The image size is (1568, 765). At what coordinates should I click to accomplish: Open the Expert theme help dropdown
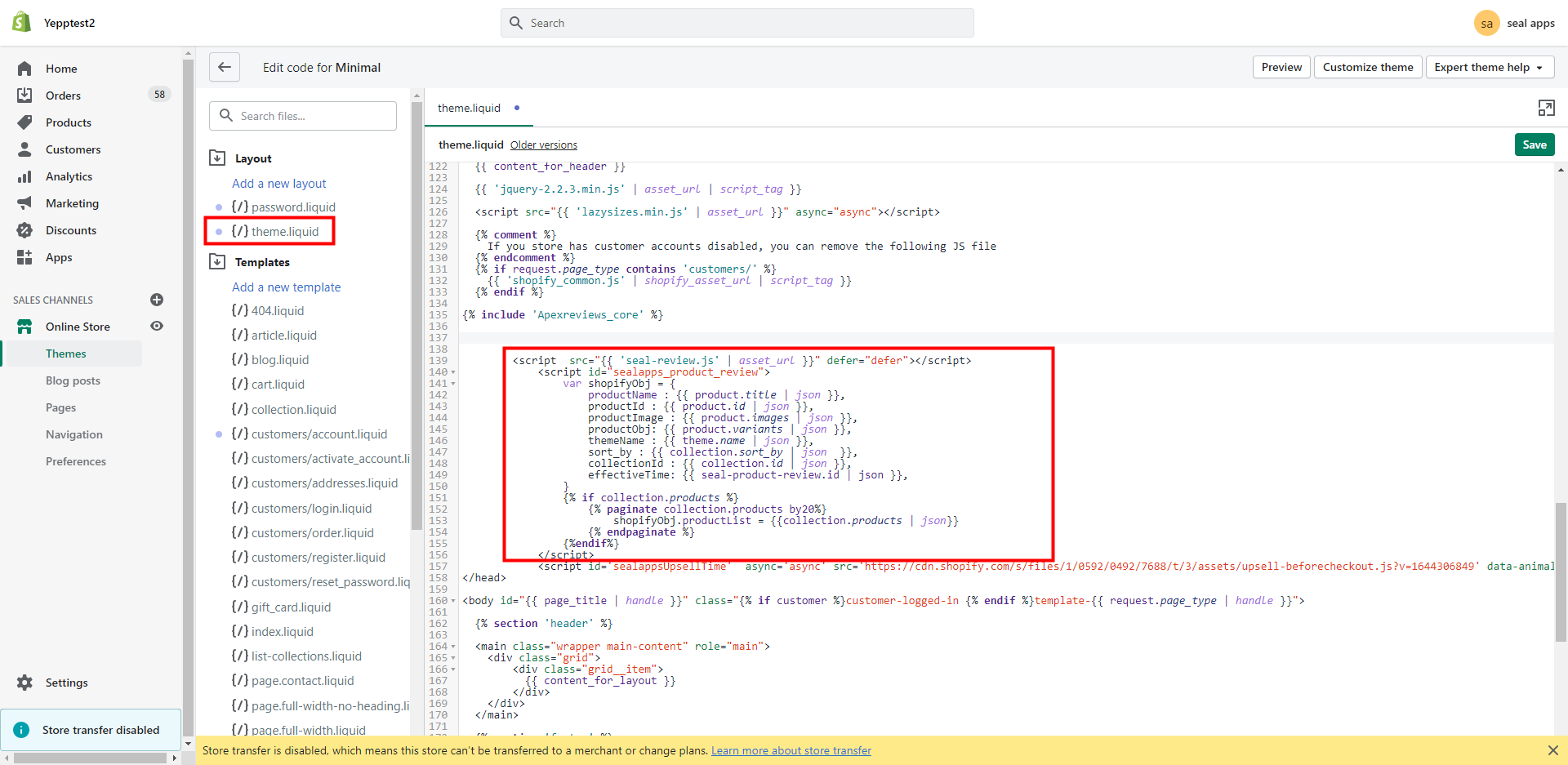[x=1489, y=67]
